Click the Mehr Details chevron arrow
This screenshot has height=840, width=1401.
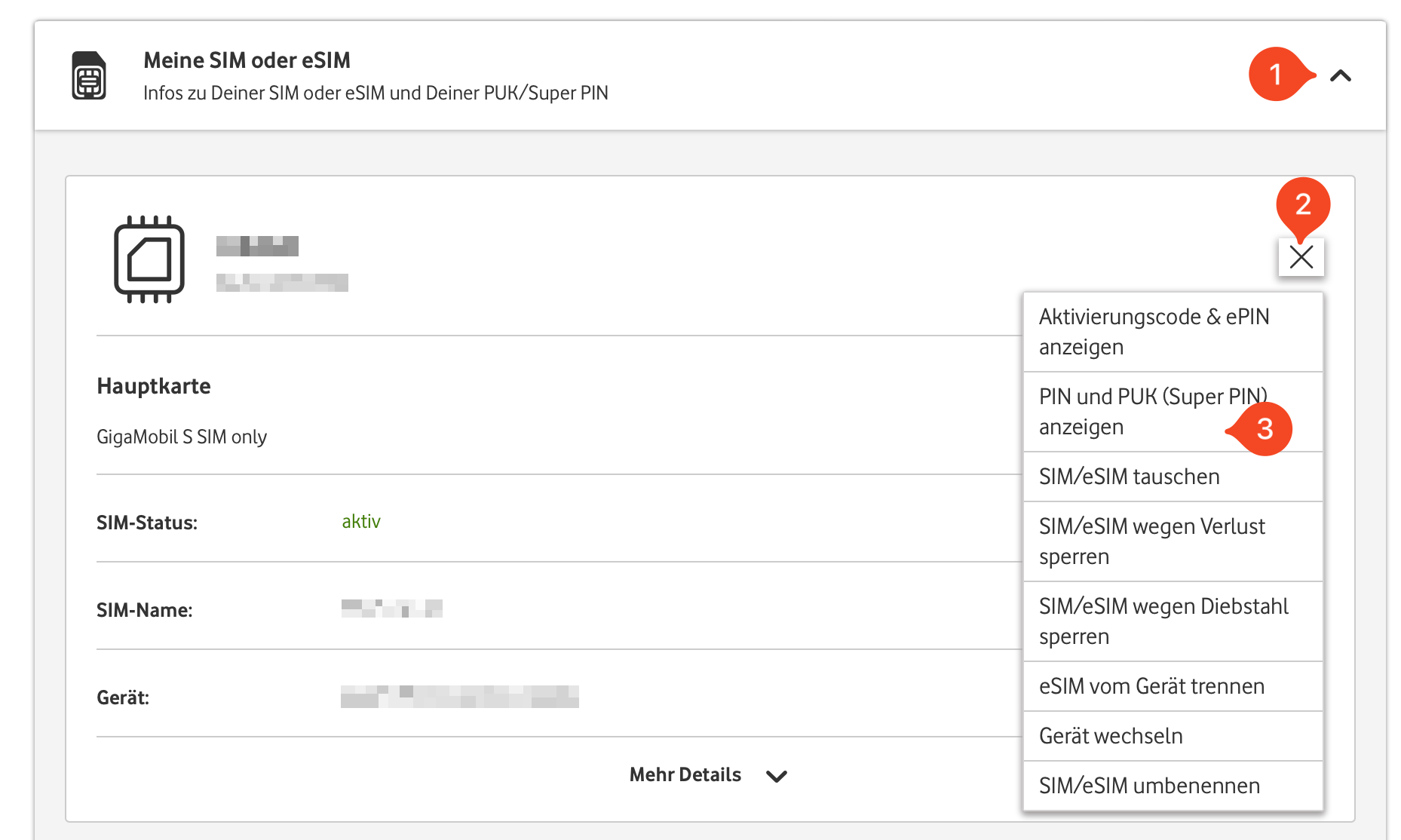coord(777,776)
